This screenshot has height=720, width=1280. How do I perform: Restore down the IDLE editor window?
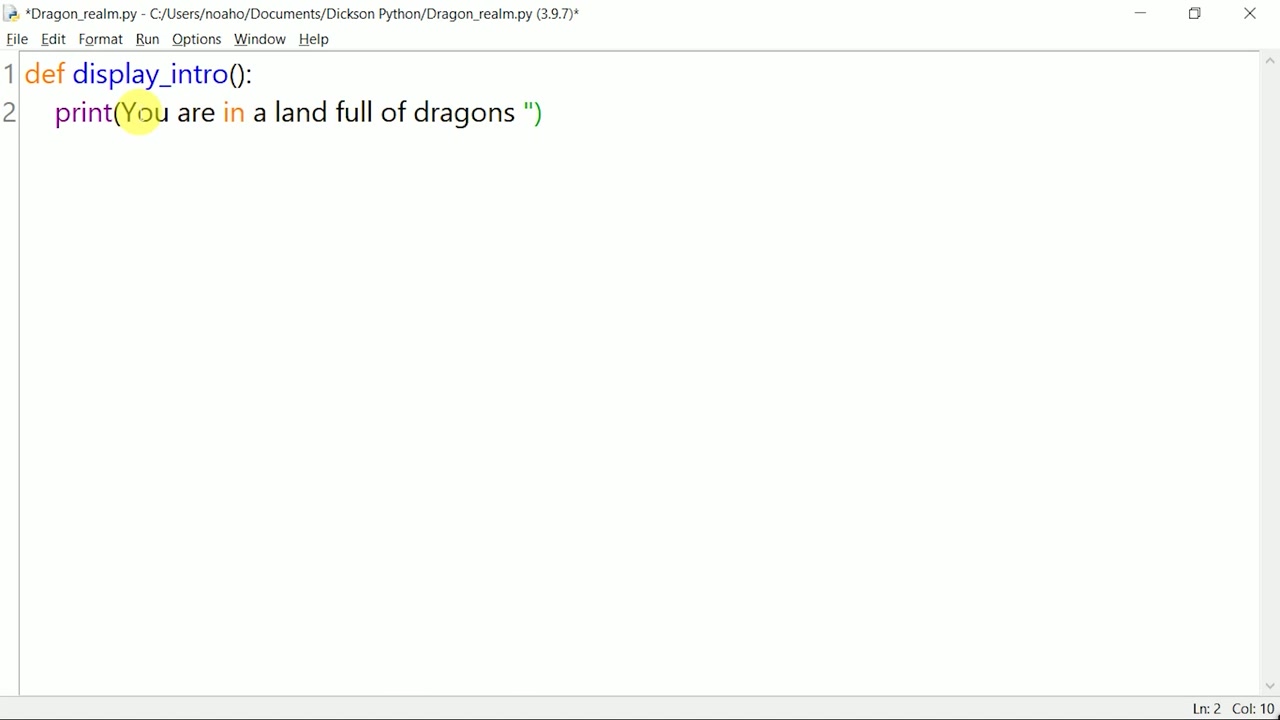point(1194,14)
